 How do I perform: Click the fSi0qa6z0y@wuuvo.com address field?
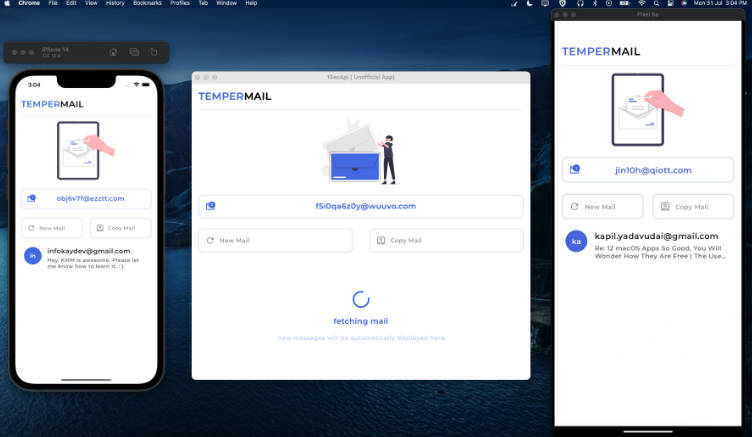[x=361, y=206]
